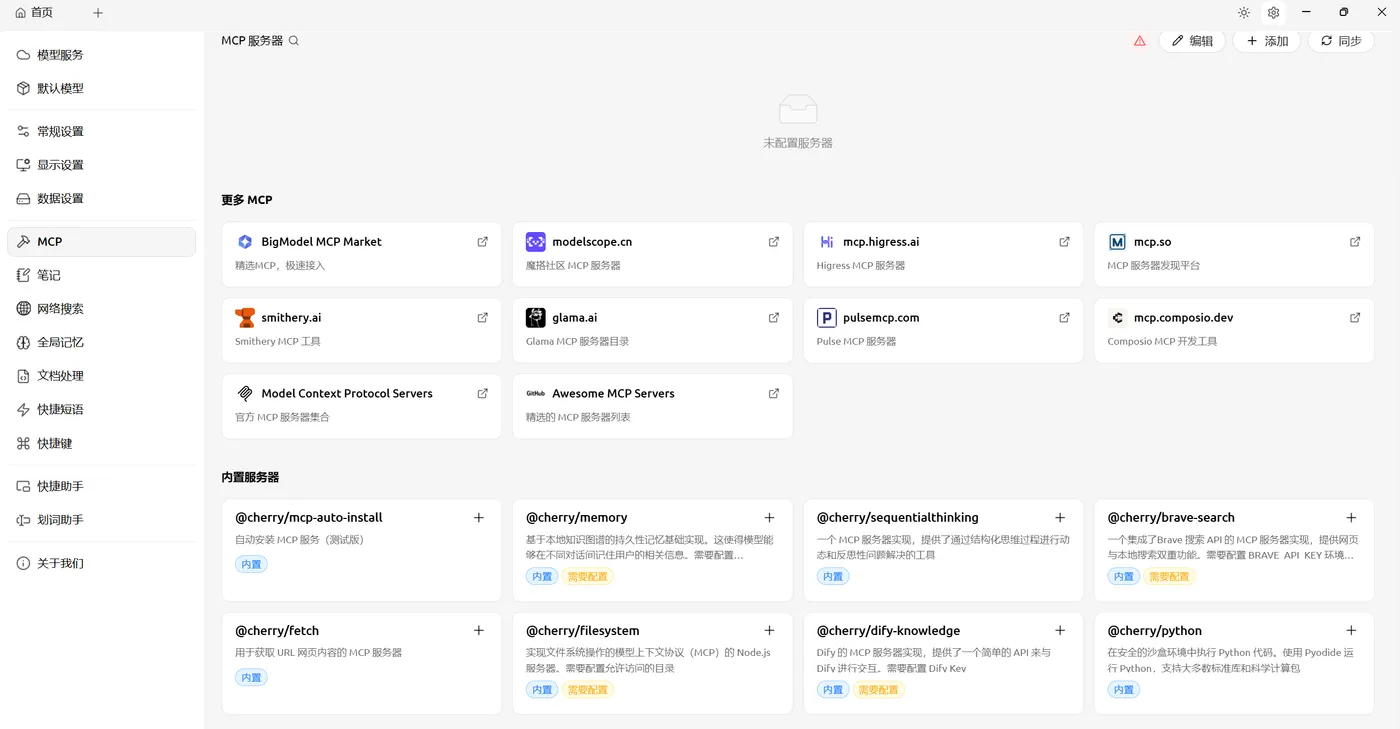Go to 显示设置 in sidebar

60,165
